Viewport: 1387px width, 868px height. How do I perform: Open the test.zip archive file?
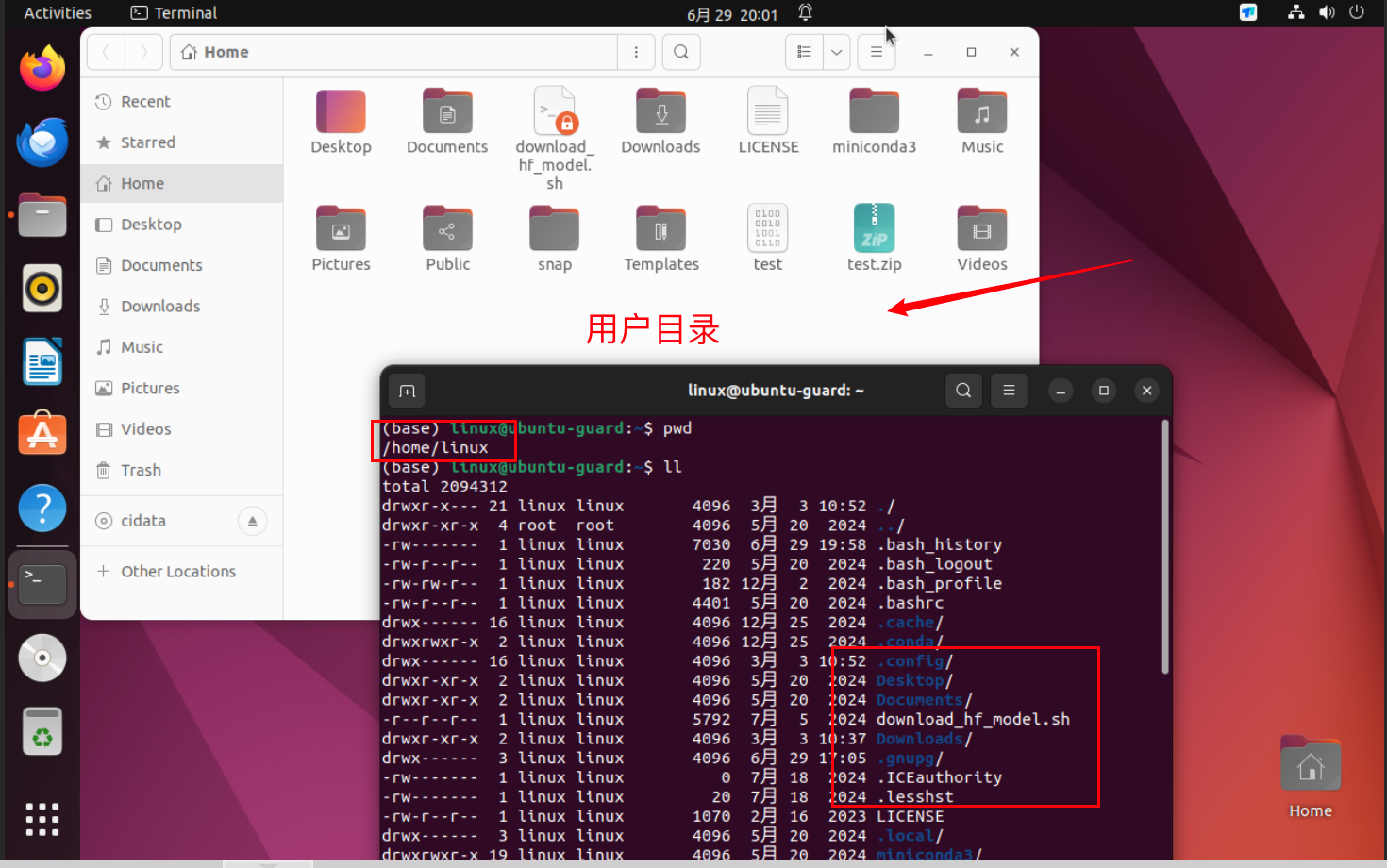874,229
